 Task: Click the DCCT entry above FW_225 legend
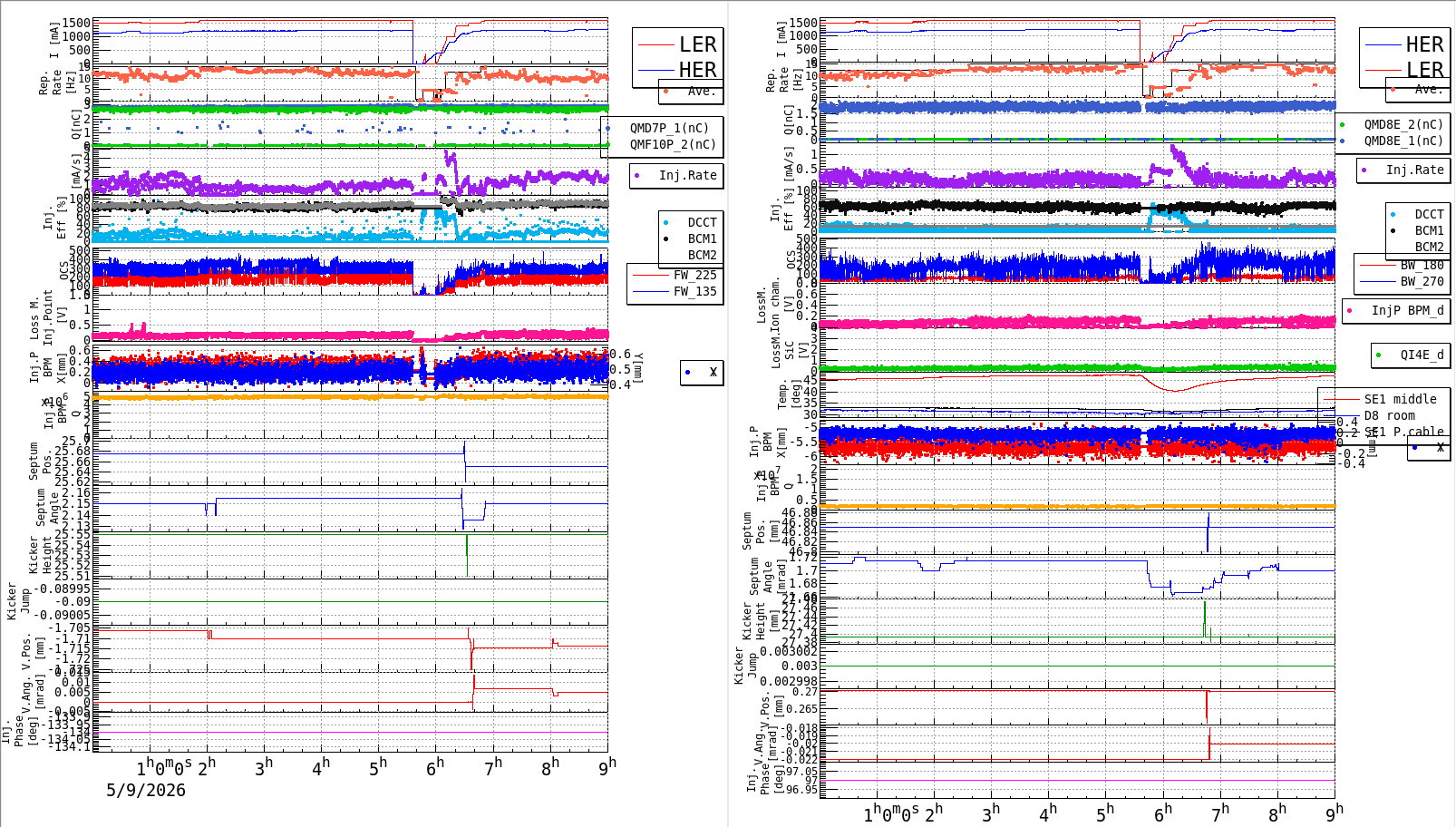(x=702, y=222)
